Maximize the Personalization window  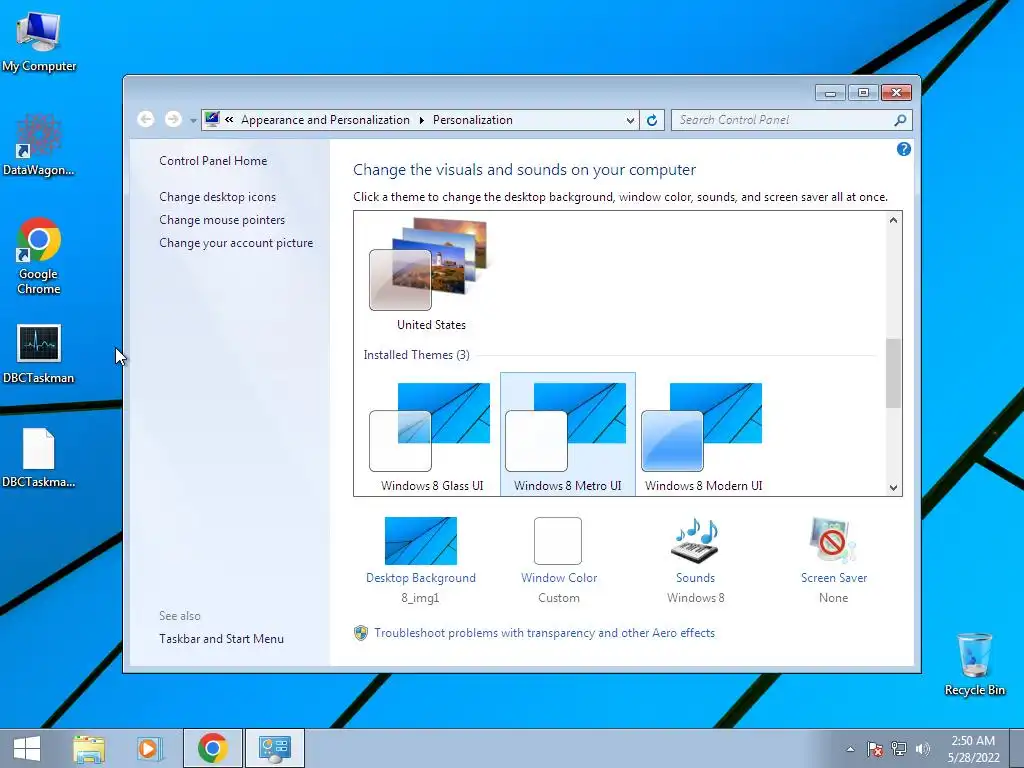coord(863,93)
